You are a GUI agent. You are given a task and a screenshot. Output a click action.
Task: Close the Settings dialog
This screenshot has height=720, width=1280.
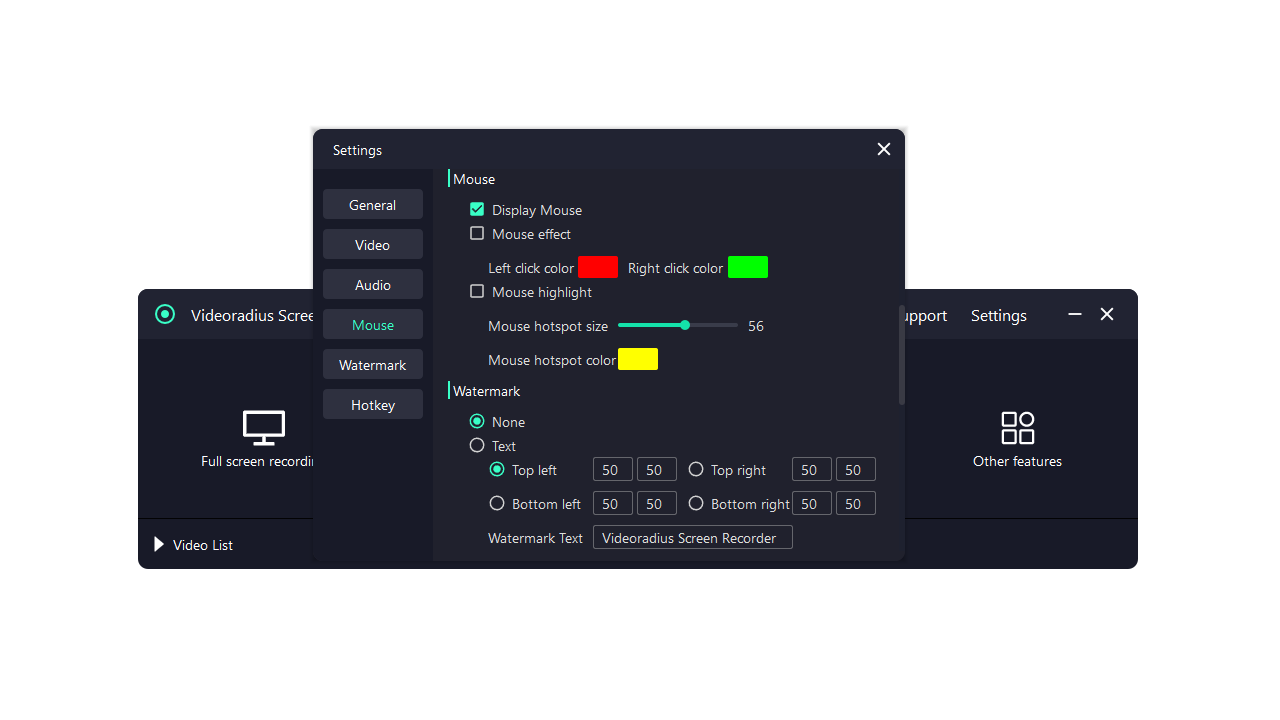(884, 149)
